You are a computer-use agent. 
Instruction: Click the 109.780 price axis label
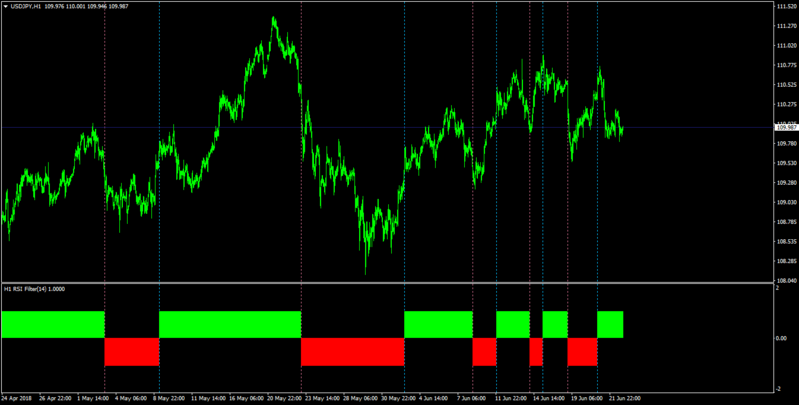(x=786, y=144)
